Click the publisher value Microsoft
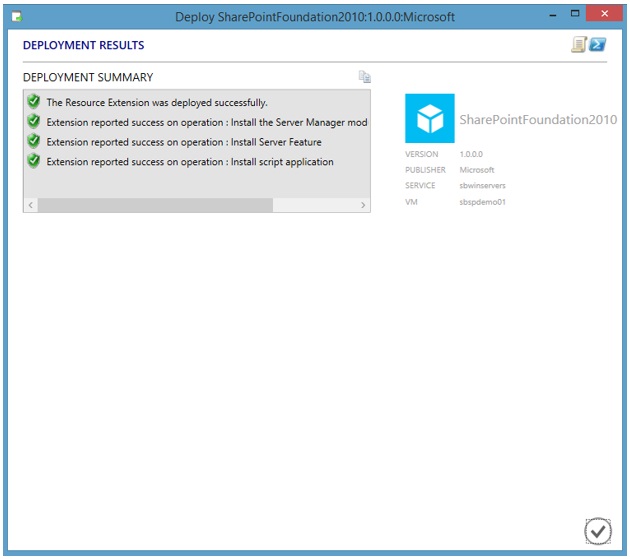Viewport: 630px width, 559px height. (477, 170)
